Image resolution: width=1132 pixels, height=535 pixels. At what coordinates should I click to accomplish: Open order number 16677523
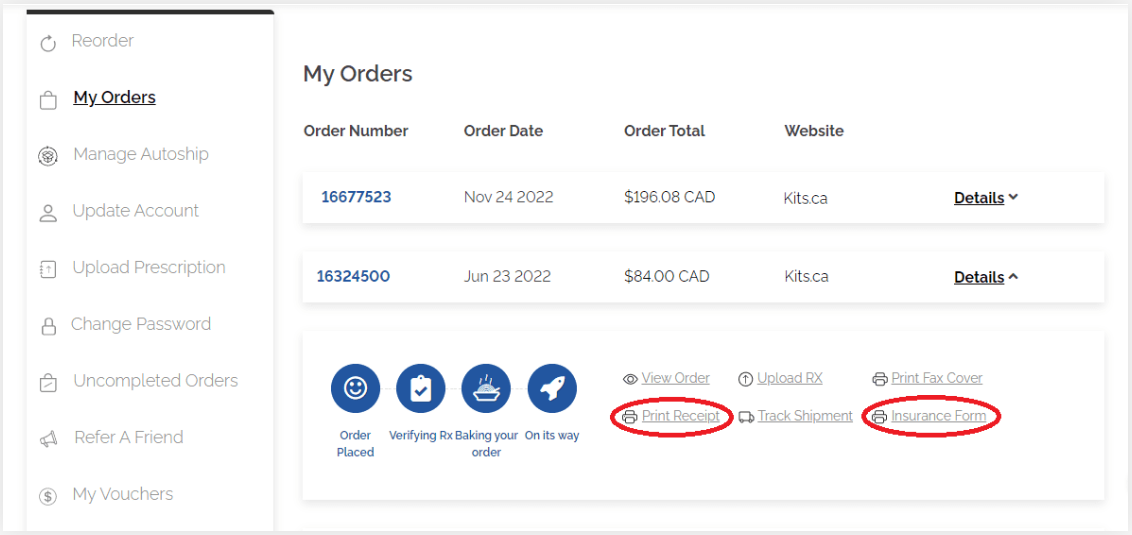pos(356,197)
